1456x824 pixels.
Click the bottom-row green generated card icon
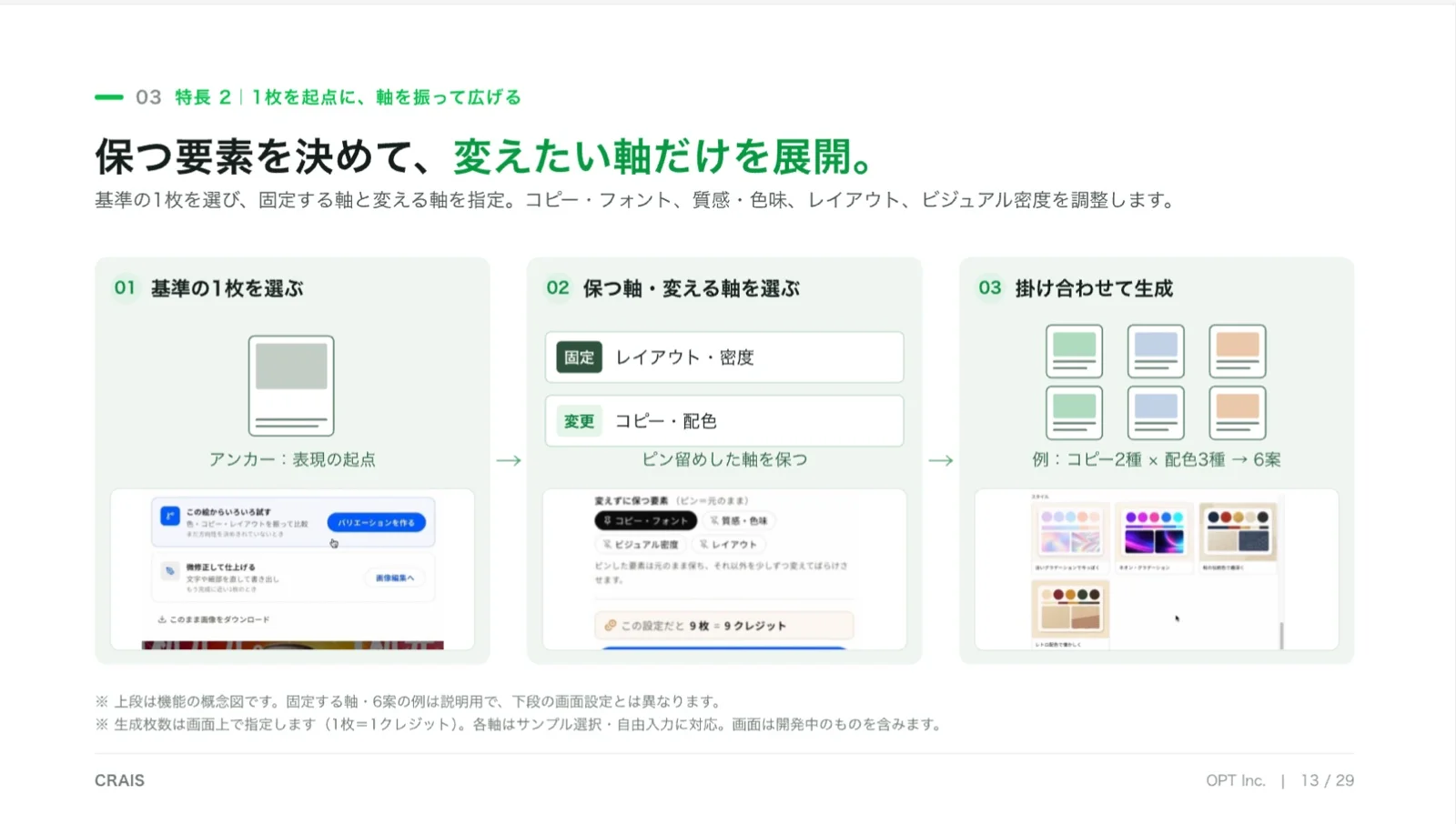tap(1075, 413)
